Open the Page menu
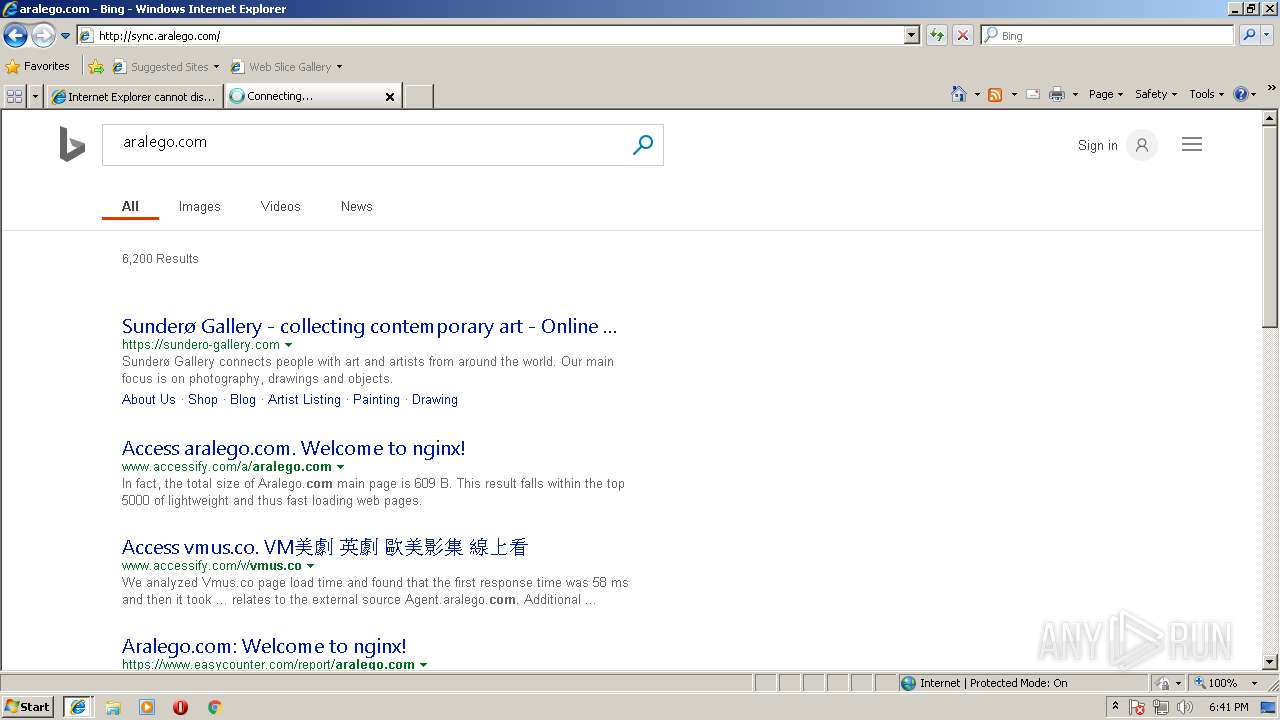 click(1106, 94)
